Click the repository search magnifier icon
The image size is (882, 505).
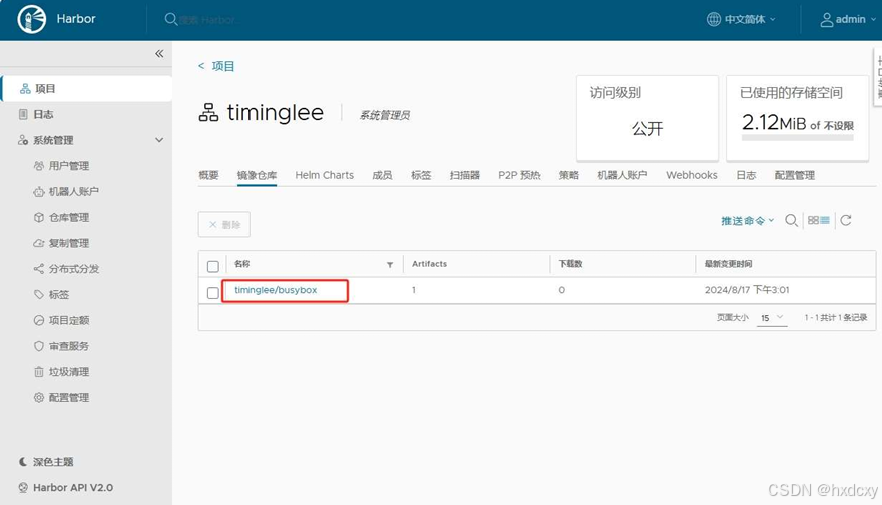(x=791, y=220)
